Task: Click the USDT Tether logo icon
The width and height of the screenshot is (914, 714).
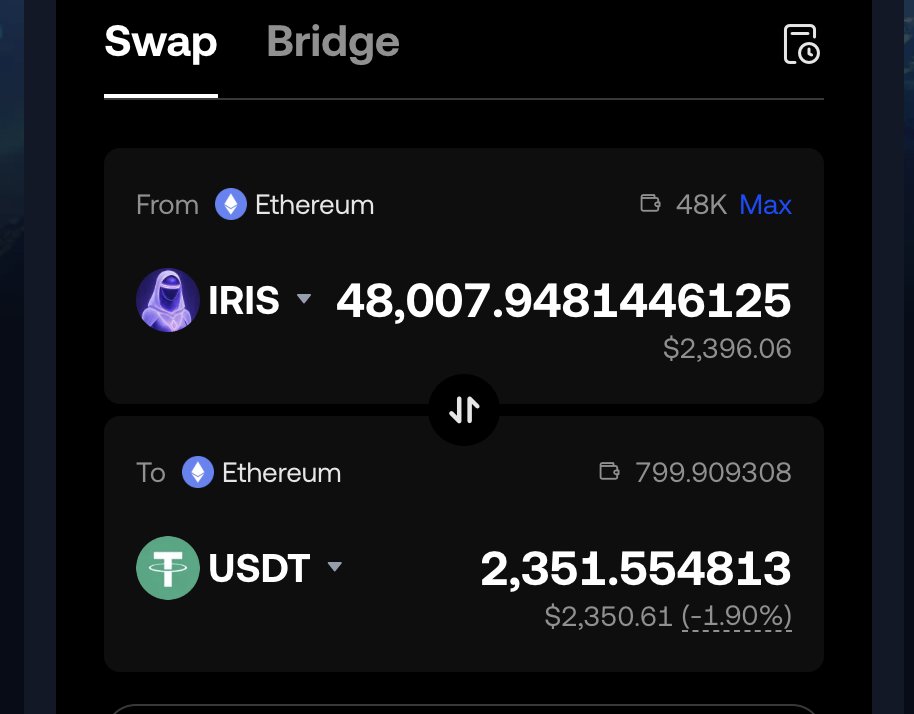Action: pos(168,568)
